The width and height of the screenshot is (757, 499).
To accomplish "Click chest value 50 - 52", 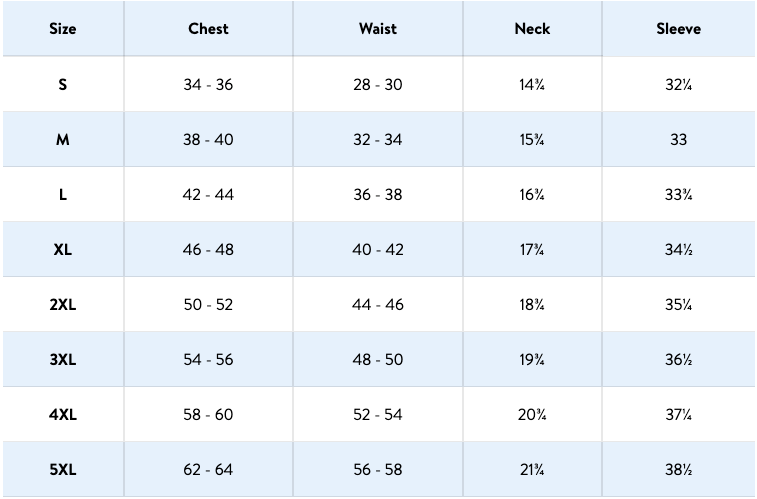I will click(x=208, y=305).
